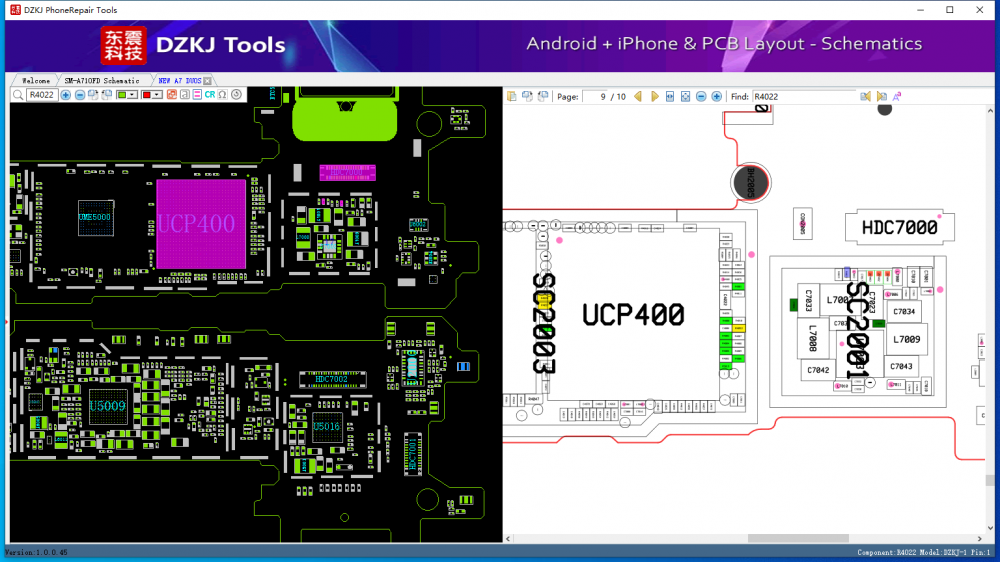
Task: Click the green color swatch in the PCB toolbar
Action: [122, 95]
